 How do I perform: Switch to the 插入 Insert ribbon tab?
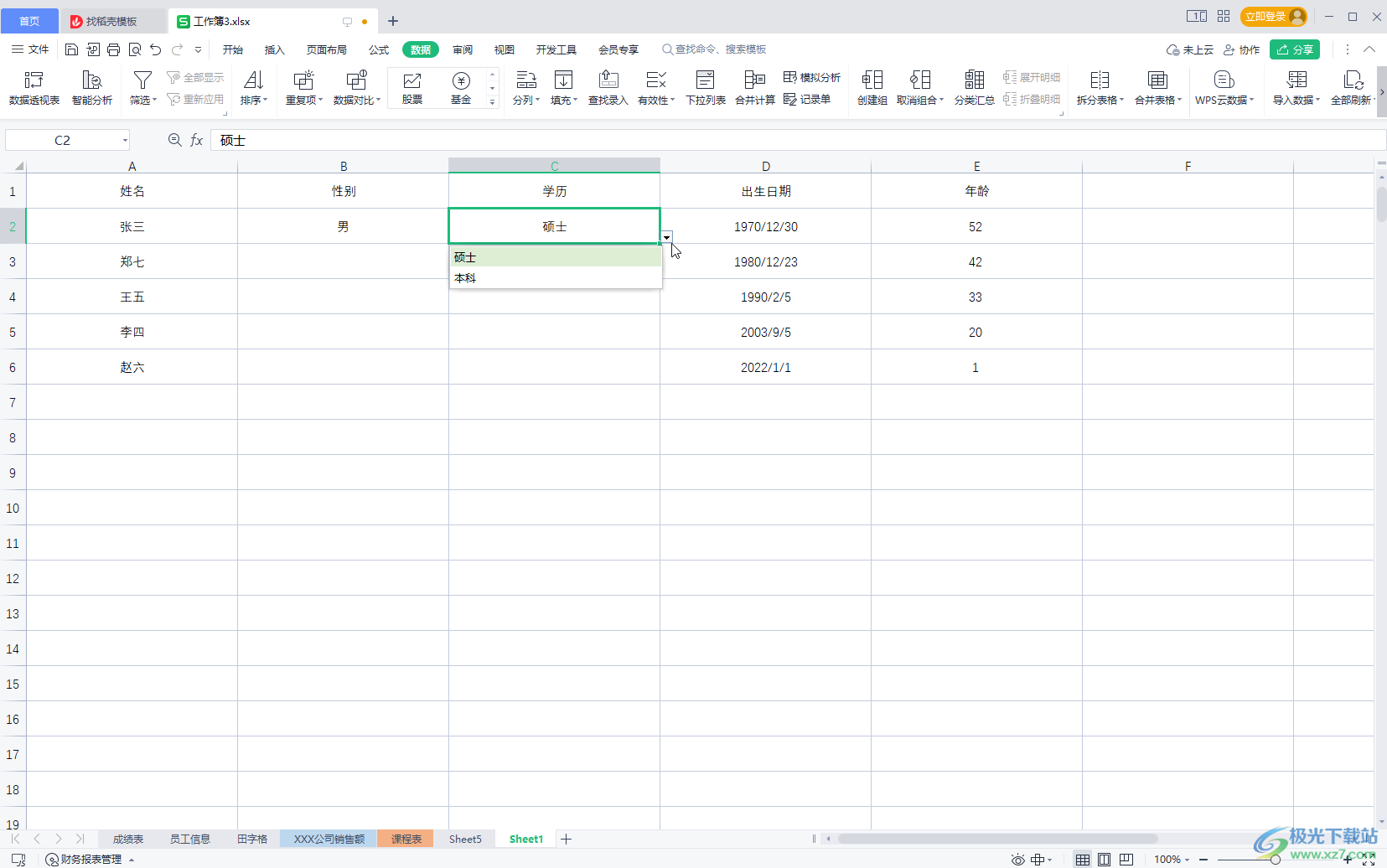[x=275, y=49]
